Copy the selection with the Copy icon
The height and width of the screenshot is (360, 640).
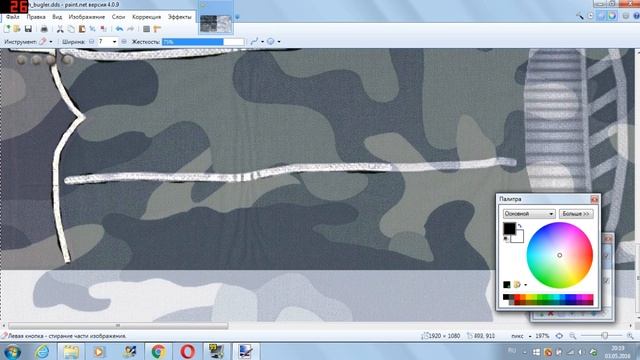click(71, 29)
